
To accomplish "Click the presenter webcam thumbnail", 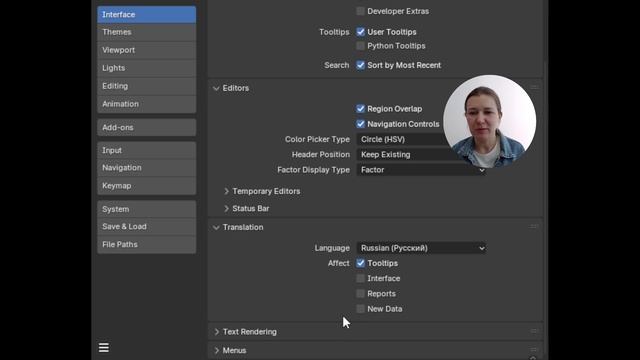I will (489, 121).
